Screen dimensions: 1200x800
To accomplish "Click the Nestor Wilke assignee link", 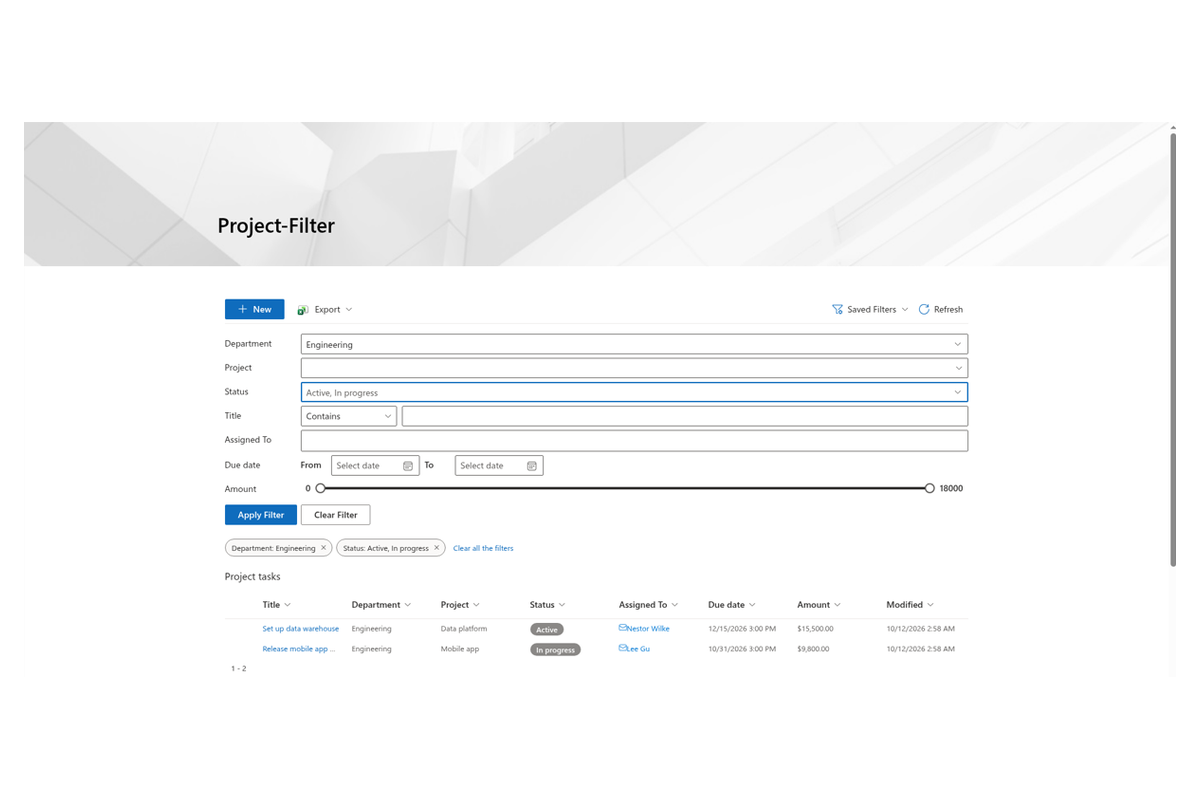I will pos(648,629).
